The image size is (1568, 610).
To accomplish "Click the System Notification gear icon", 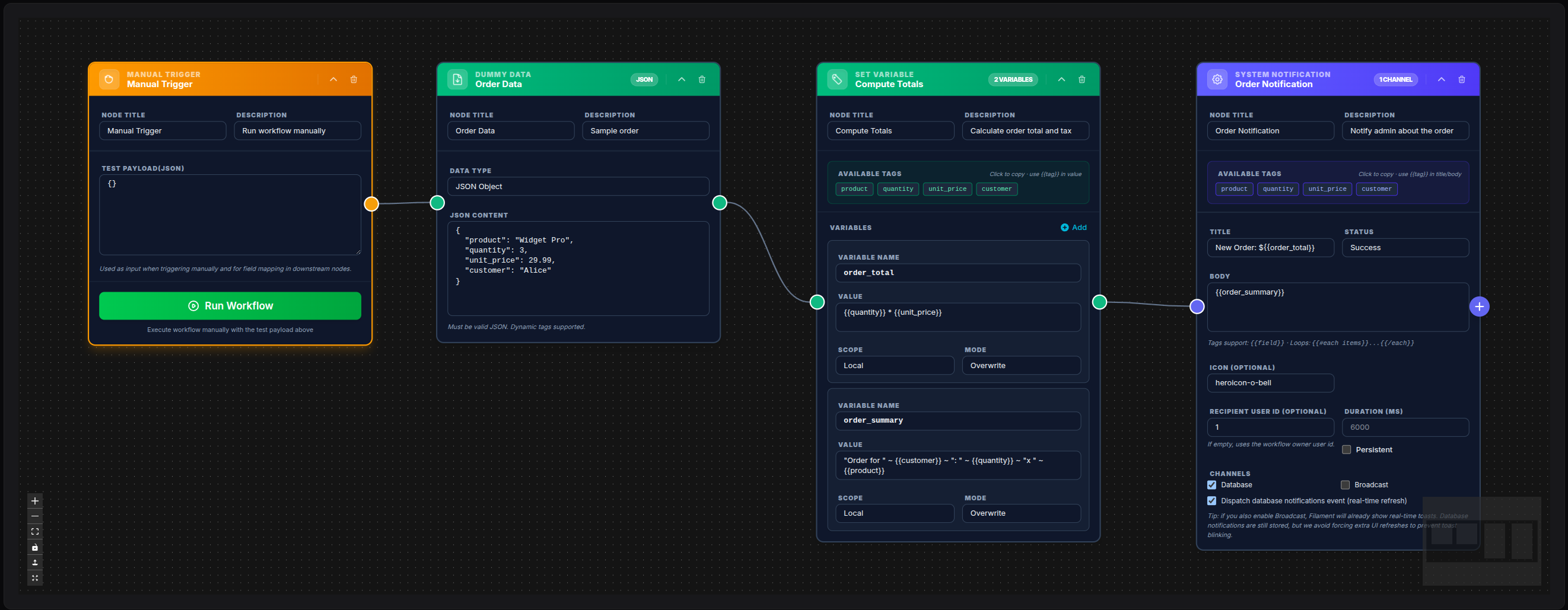I will click(x=1217, y=79).
